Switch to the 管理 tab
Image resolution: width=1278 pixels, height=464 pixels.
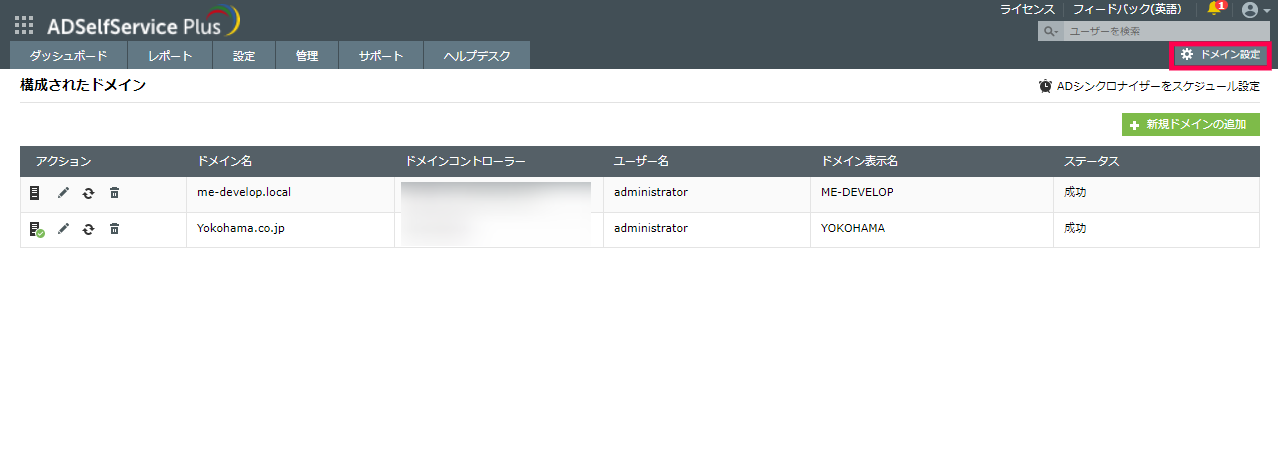coord(307,55)
